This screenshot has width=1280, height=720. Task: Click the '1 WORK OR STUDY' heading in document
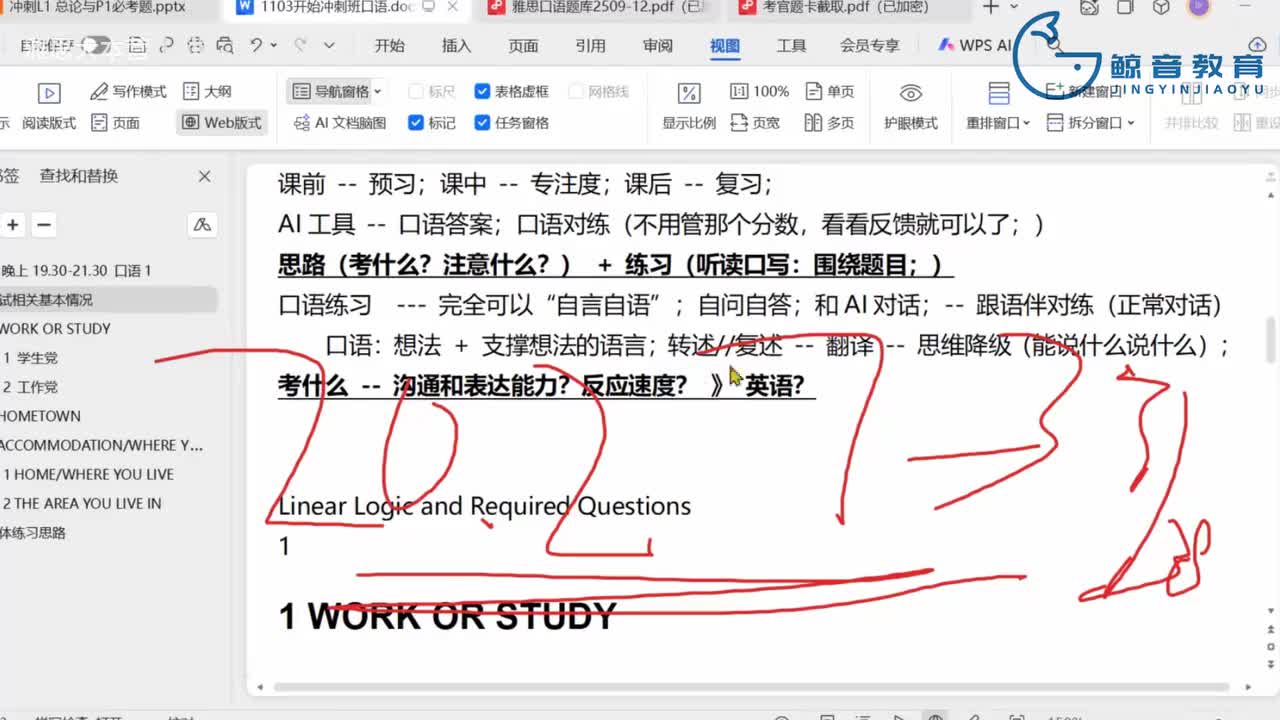[447, 616]
